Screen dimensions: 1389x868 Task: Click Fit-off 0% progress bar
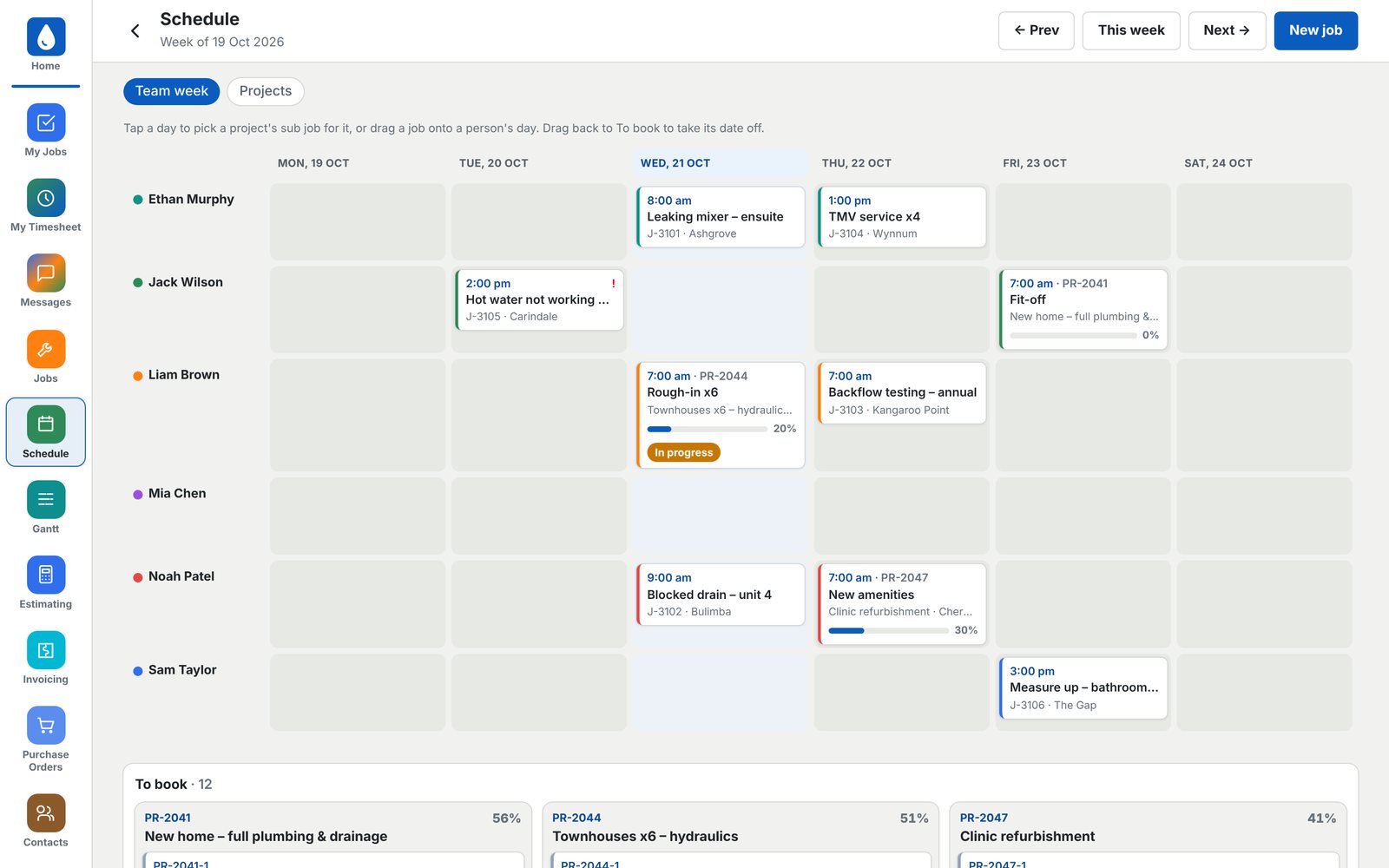click(x=1073, y=335)
